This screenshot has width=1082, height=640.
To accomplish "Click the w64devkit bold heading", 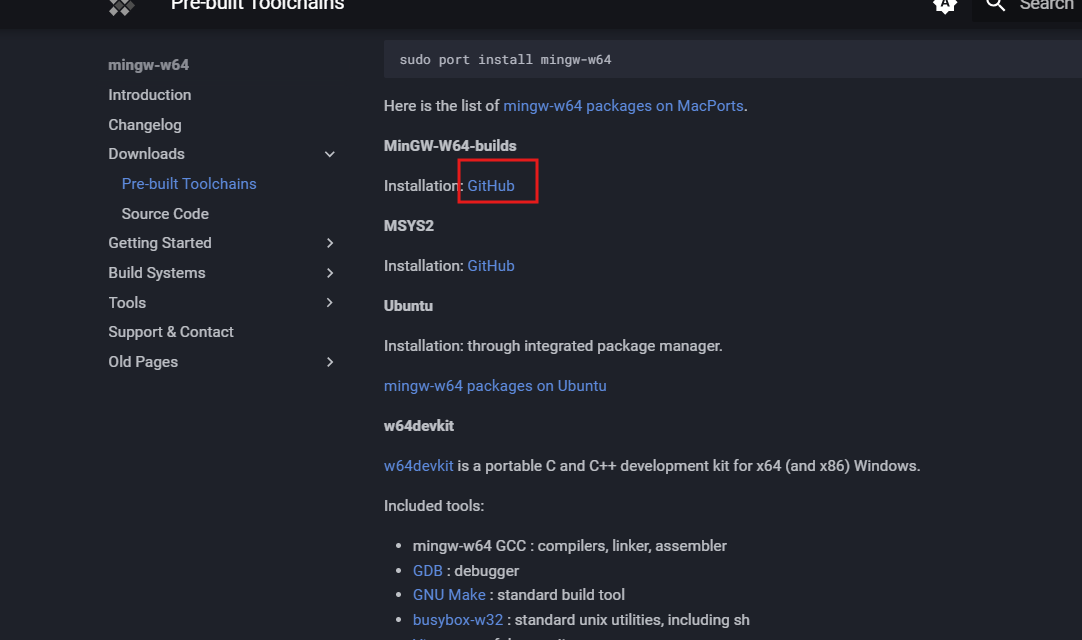I will click(418, 426).
